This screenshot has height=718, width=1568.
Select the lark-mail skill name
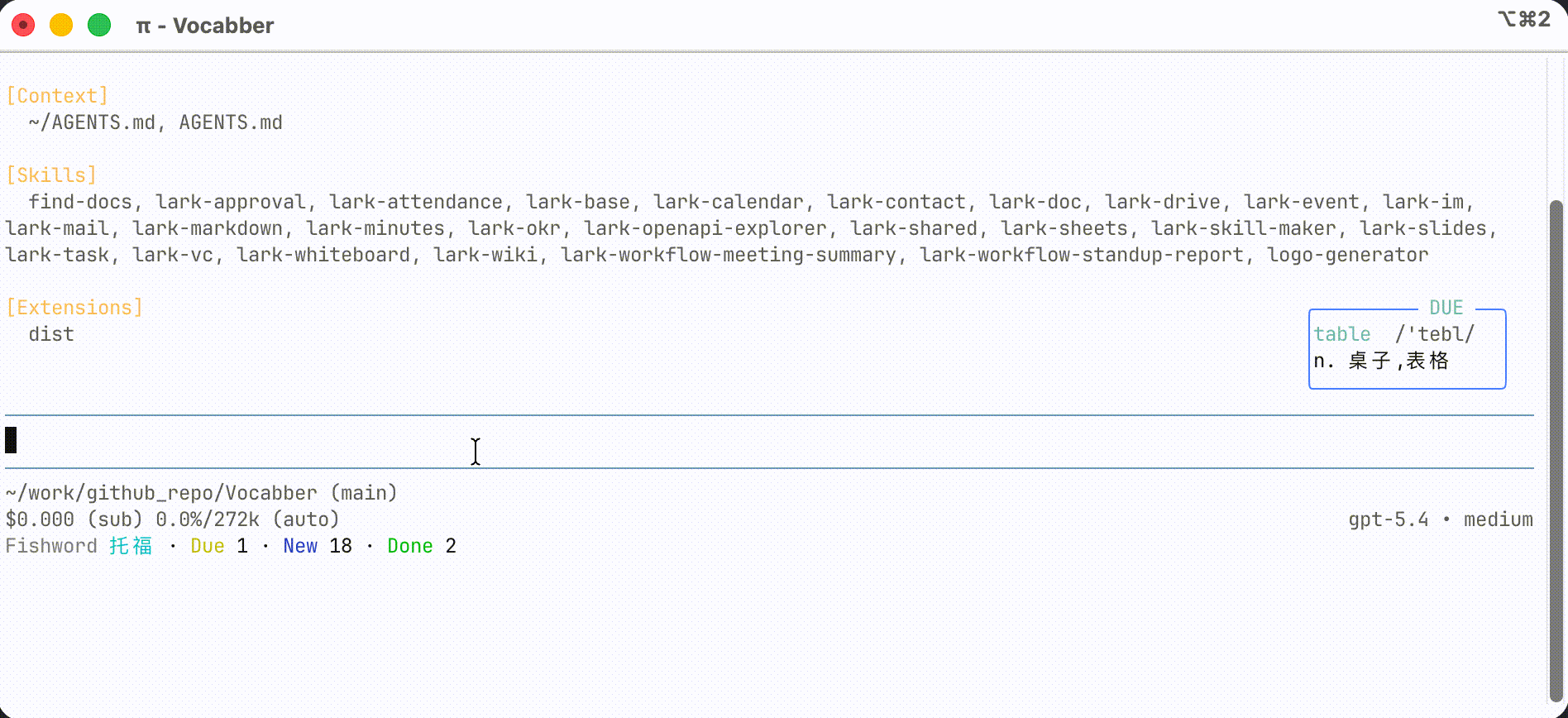point(57,228)
